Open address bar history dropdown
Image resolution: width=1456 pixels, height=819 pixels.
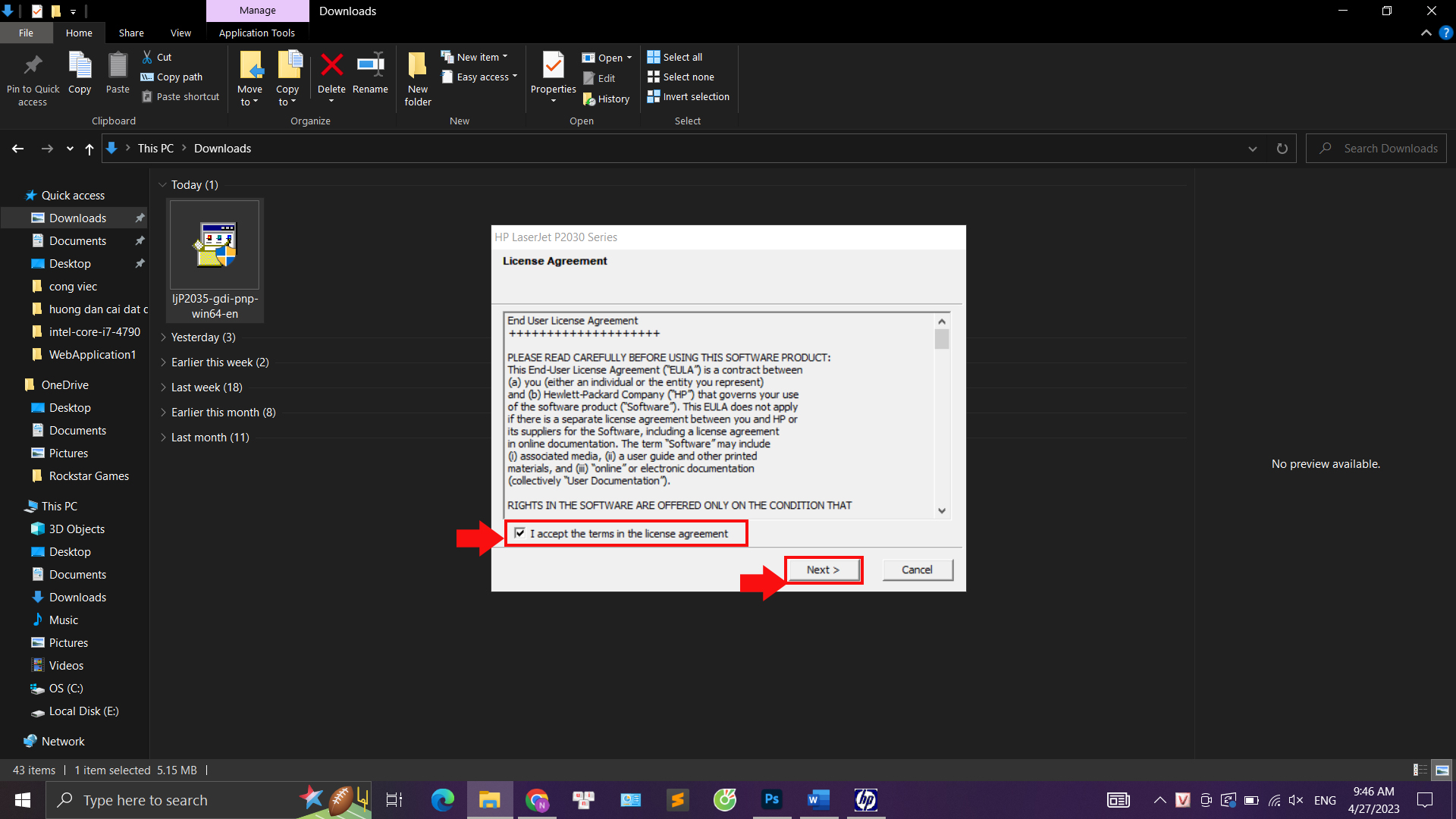[x=1253, y=149]
